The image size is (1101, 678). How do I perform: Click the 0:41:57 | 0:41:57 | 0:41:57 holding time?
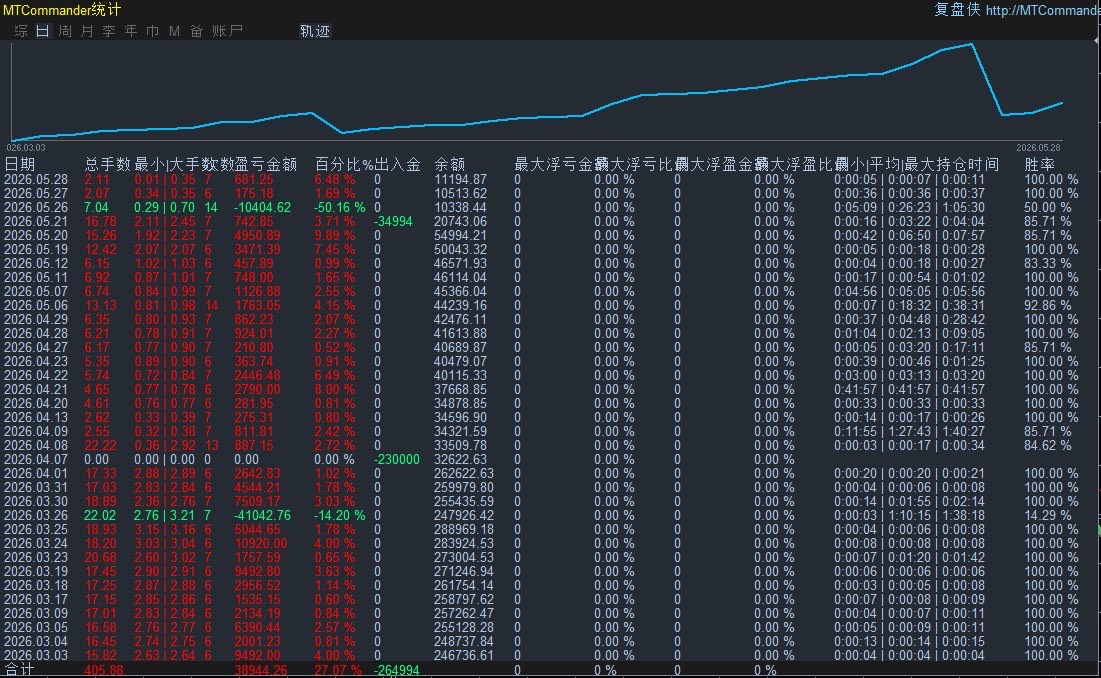point(909,389)
